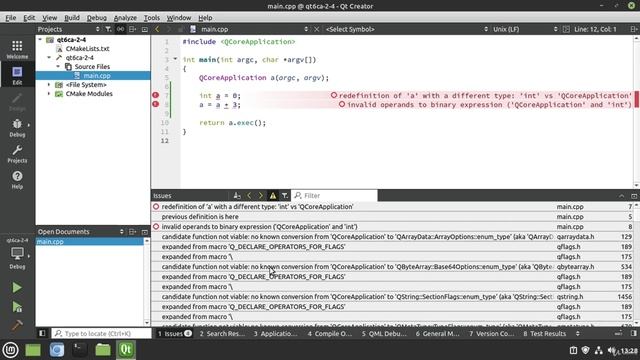
Task: Open the Version Control pane
Action: coord(491,333)
